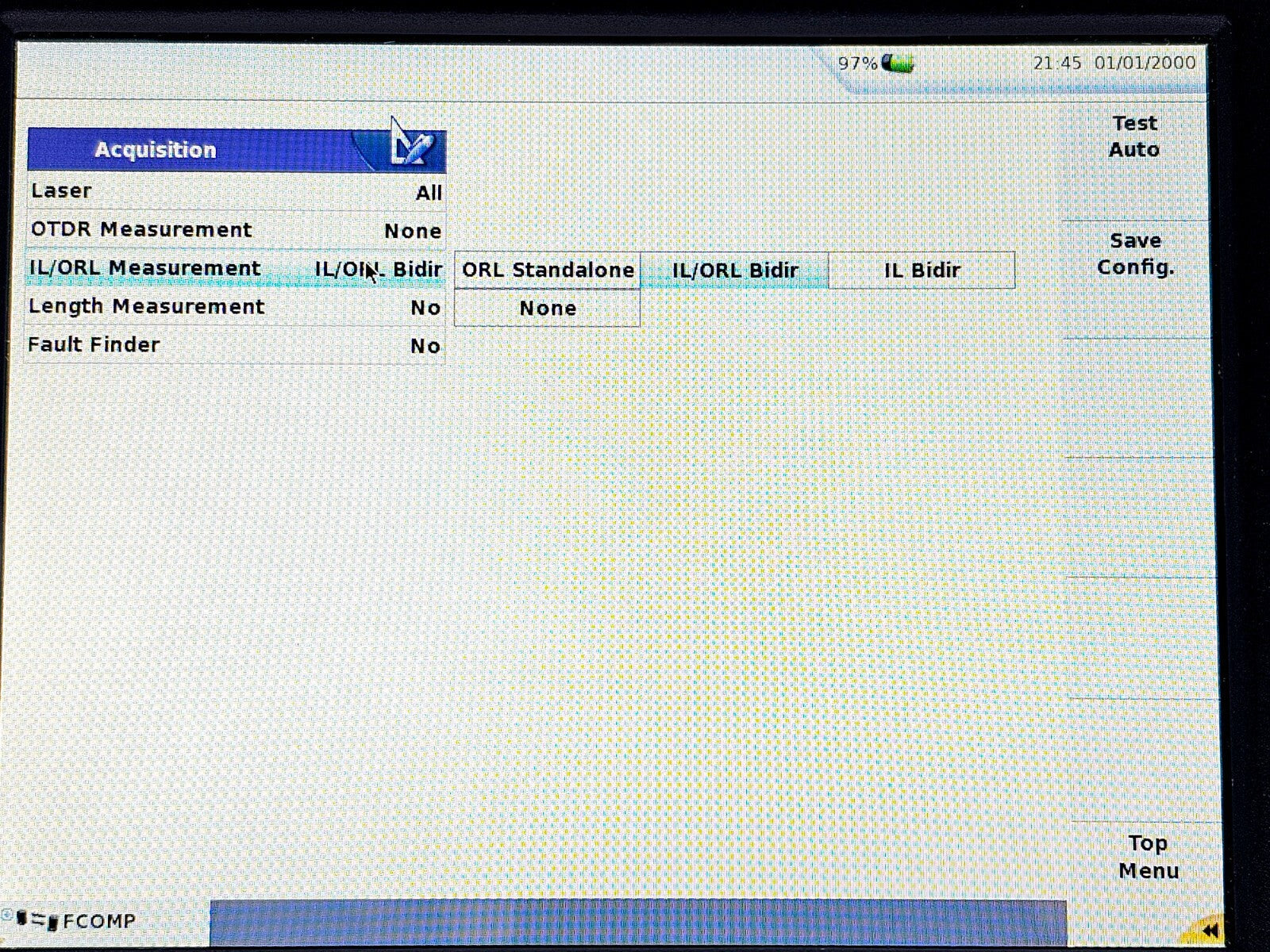Click the Acquisition header measurement icon
The image size is (1270, 952).
411,147
